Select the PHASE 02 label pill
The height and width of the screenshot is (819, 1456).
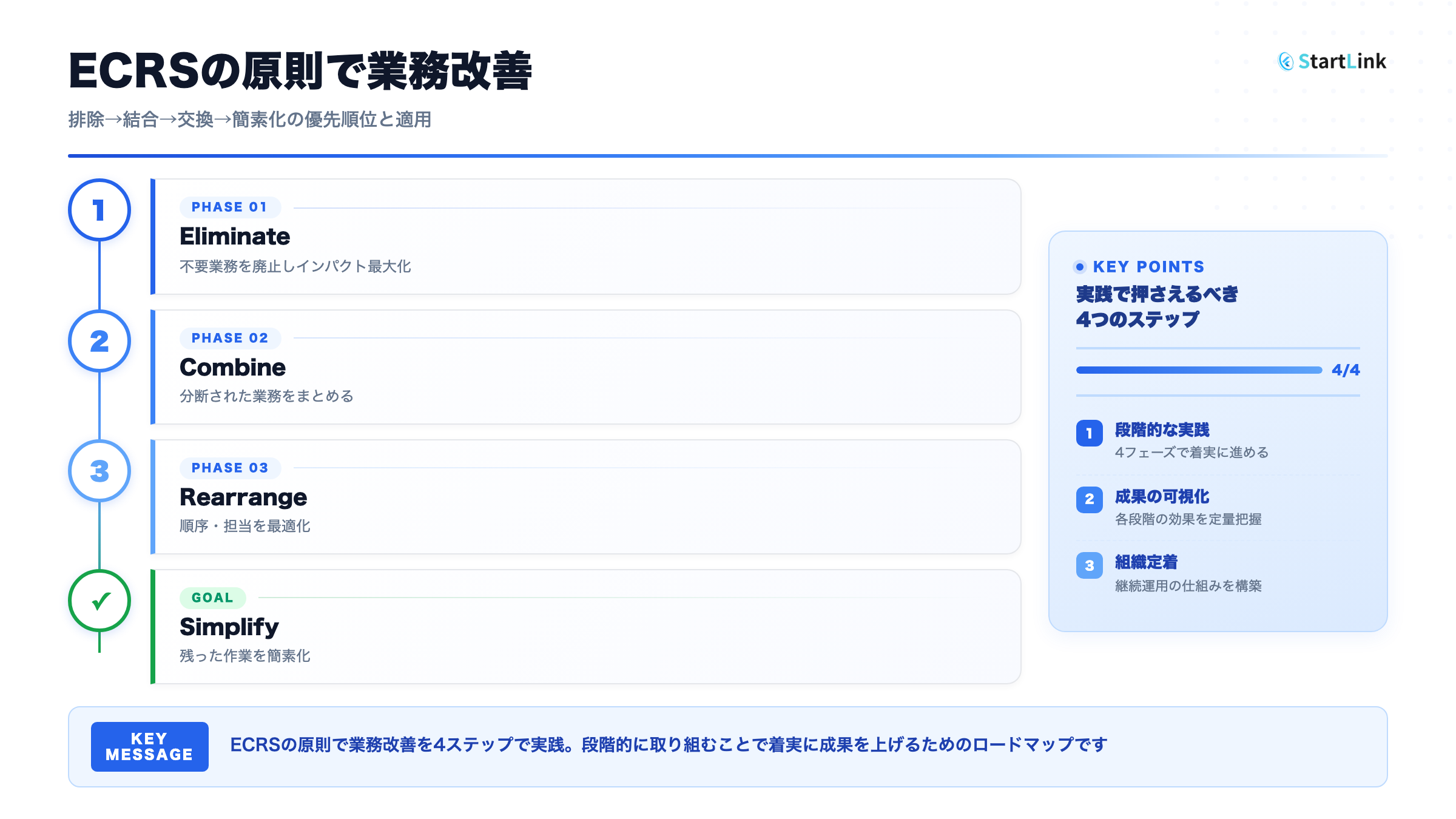[x=229, y=339]
